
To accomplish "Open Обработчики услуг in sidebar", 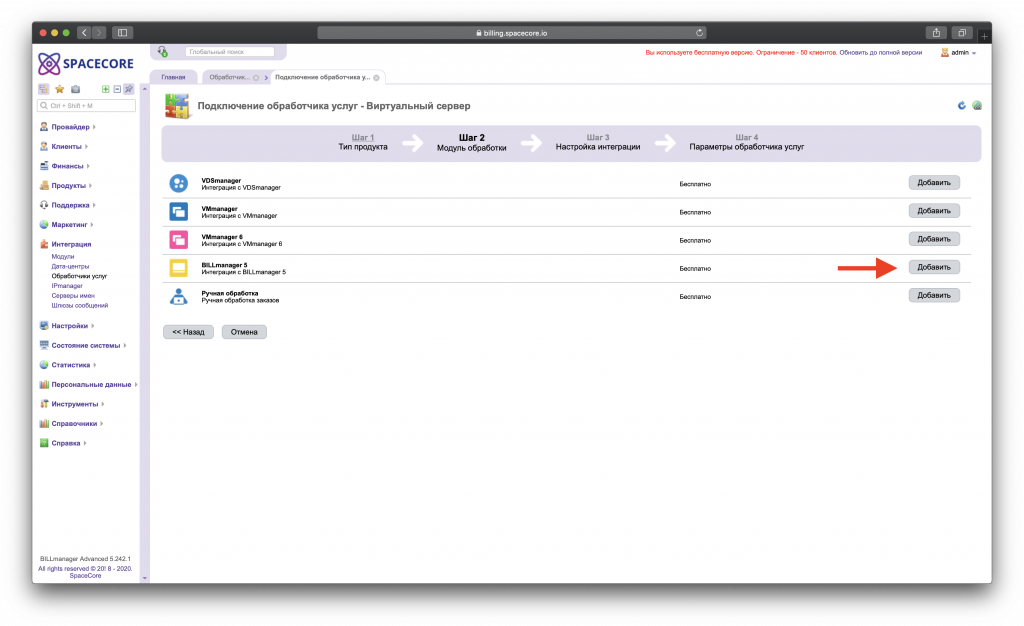I will [79, 276].
